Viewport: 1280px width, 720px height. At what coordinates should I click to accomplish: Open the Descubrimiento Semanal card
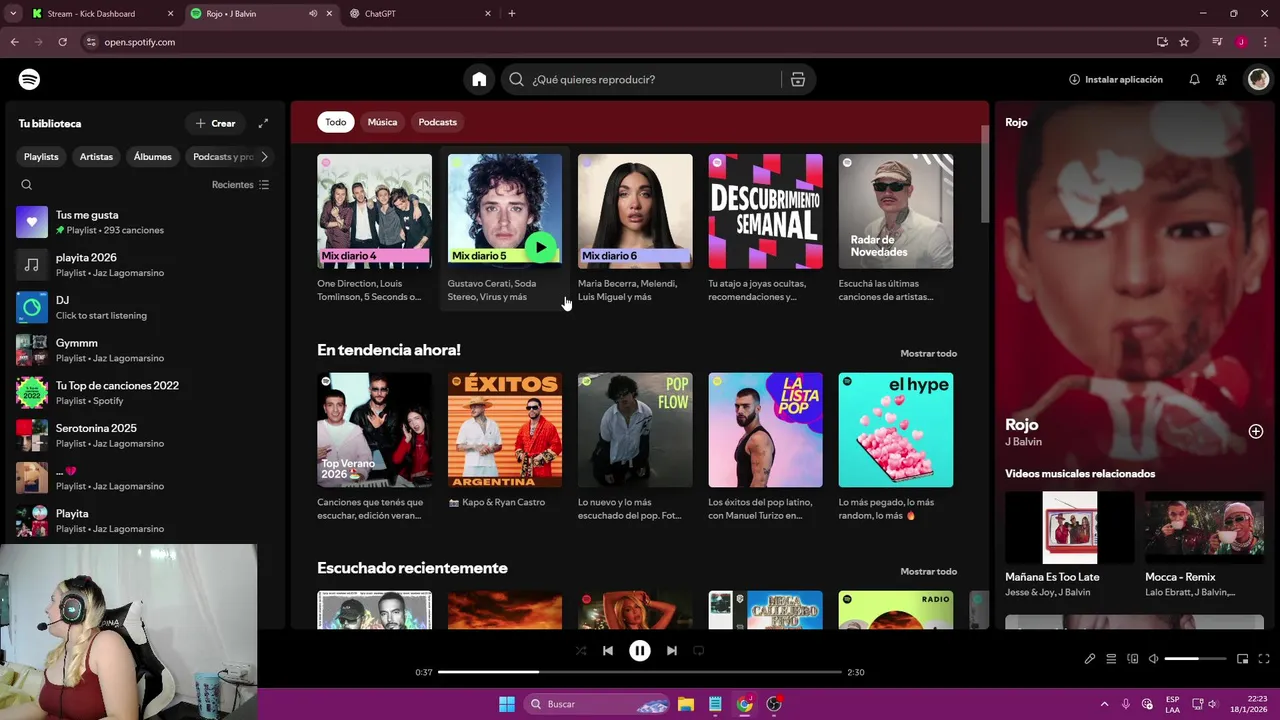pyautogui.click(x=765, y=229)
